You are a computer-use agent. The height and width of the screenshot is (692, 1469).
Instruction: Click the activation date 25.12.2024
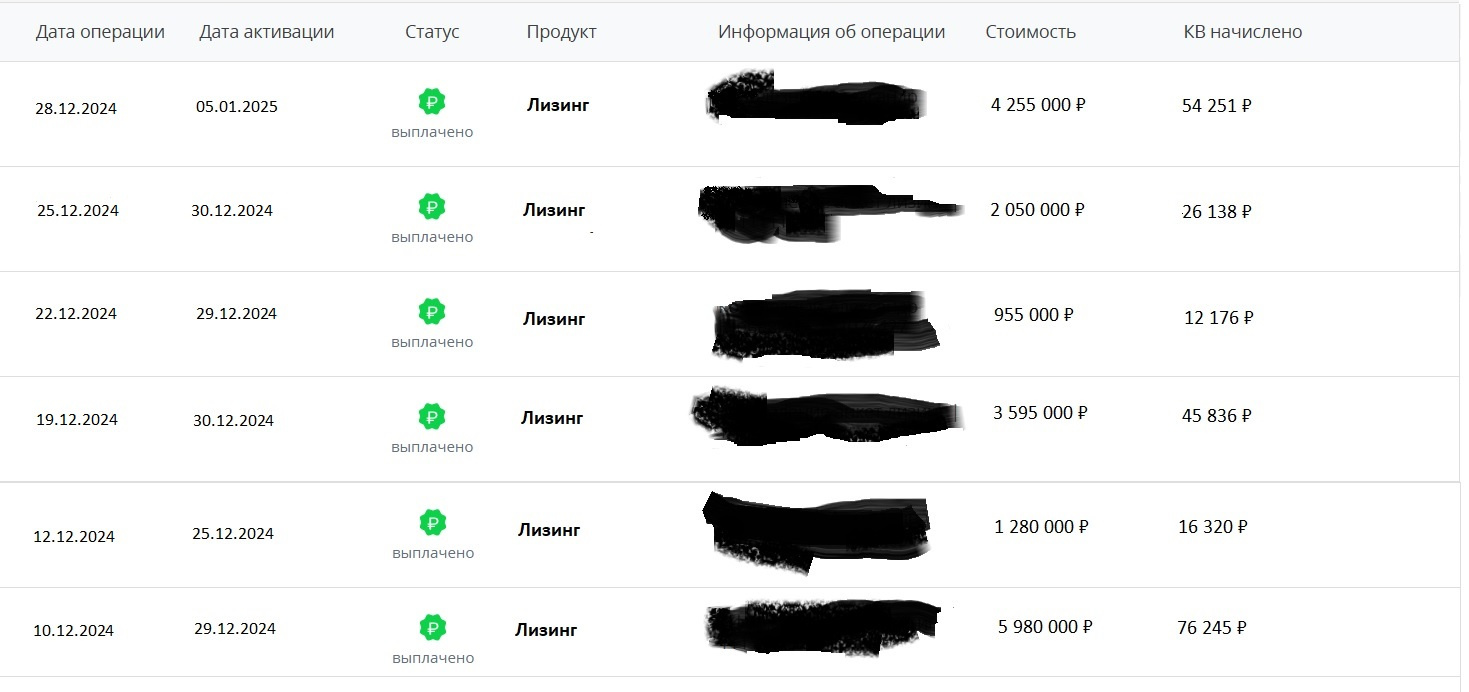[x=233, y=534]
